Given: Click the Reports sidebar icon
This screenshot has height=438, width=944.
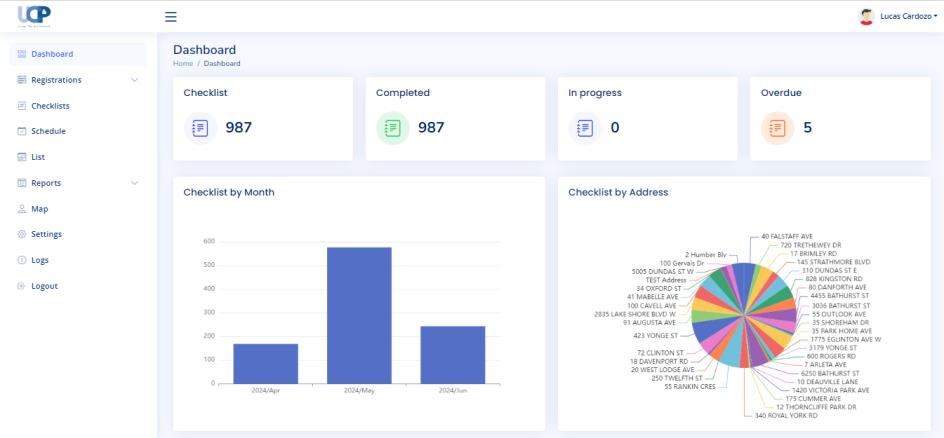Looking at the screenshot, I should point(22,183).
